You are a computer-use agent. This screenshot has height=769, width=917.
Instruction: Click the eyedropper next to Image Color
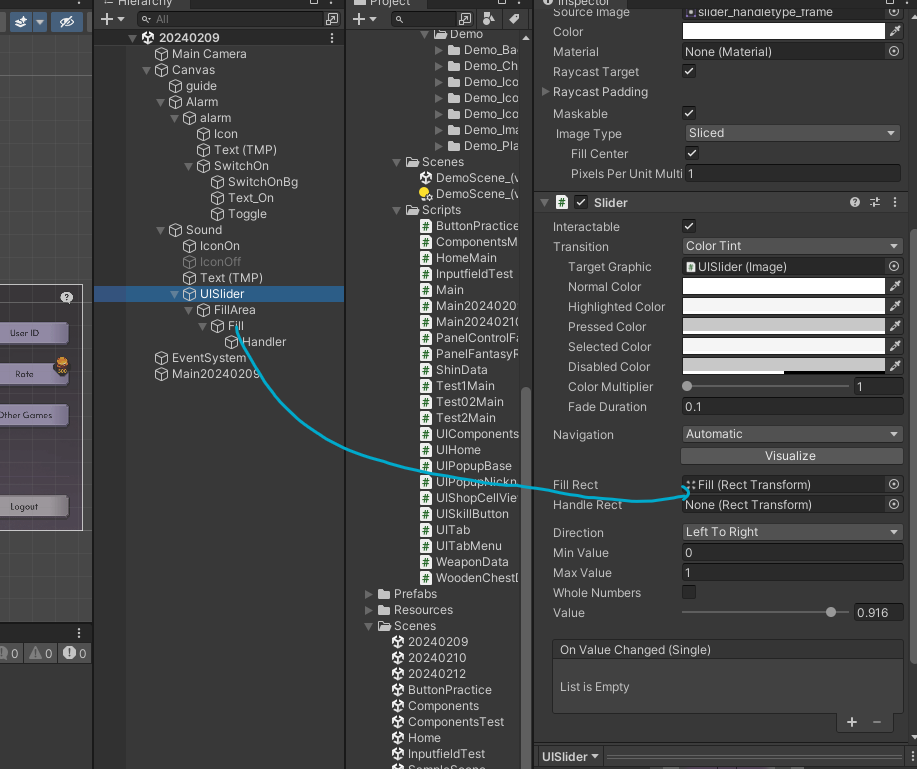895,31
